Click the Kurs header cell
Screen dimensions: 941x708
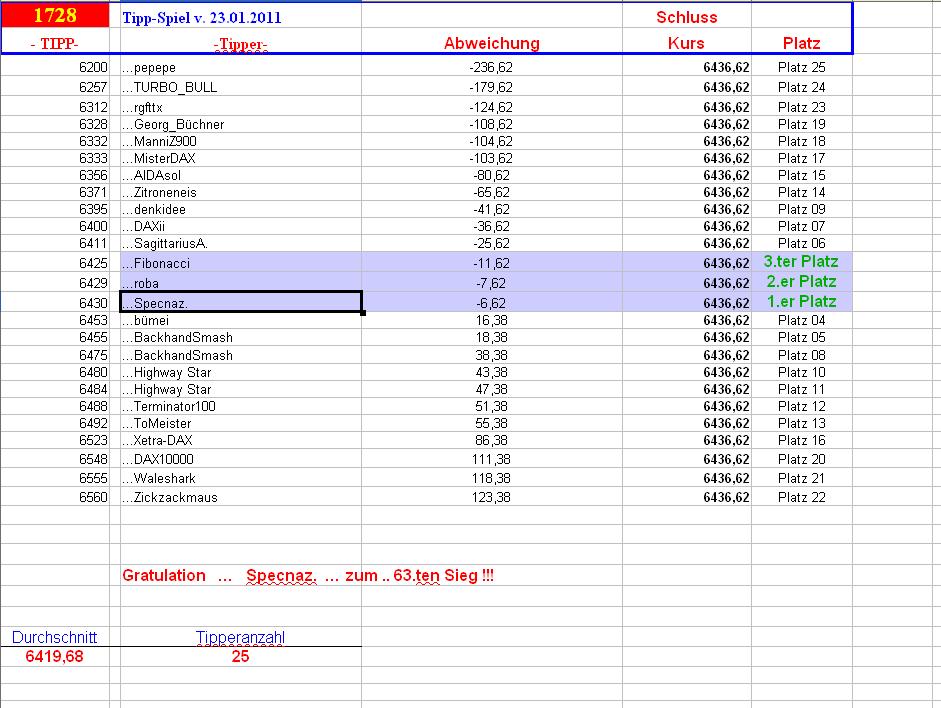(x=686, y=43)
